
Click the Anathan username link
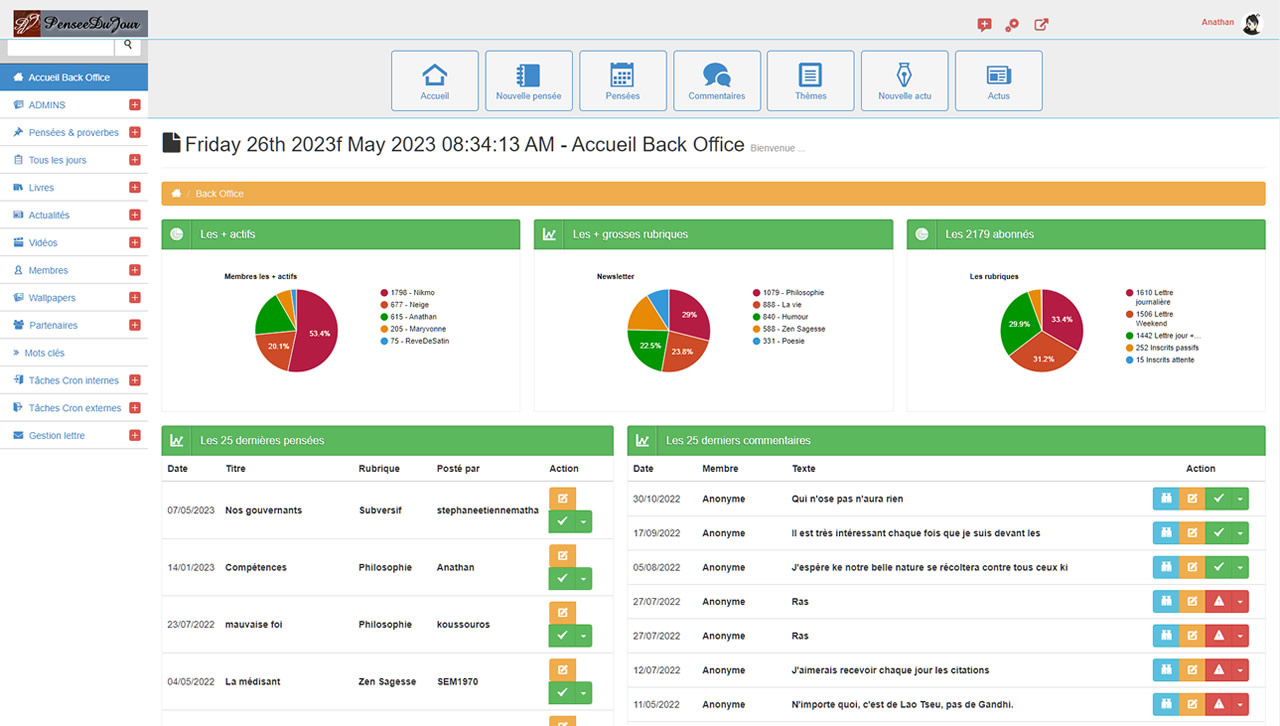[1217, 22]
